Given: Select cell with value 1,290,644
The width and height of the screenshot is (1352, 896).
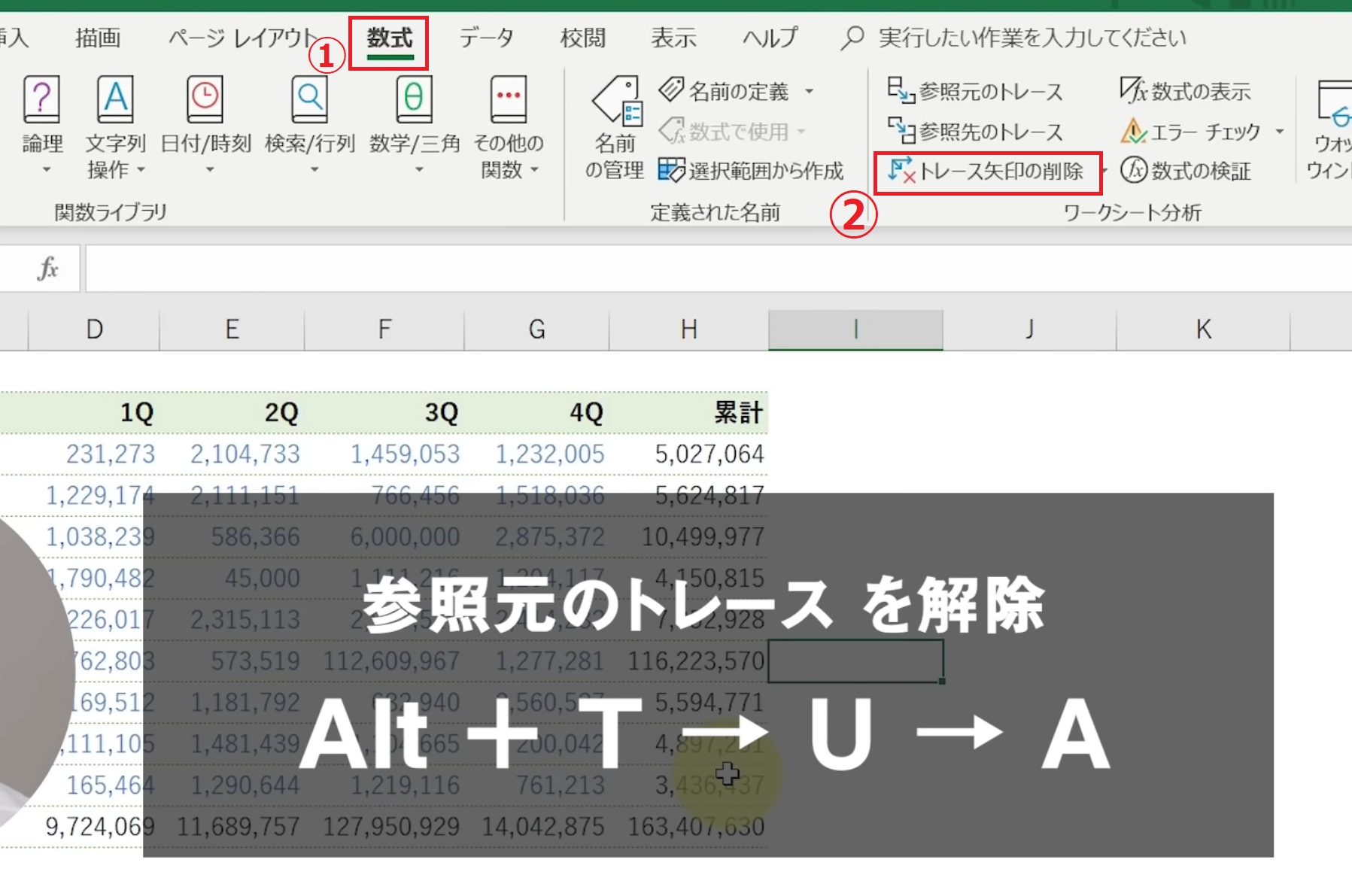Looking at the screenshot, I should pos(232,785).
